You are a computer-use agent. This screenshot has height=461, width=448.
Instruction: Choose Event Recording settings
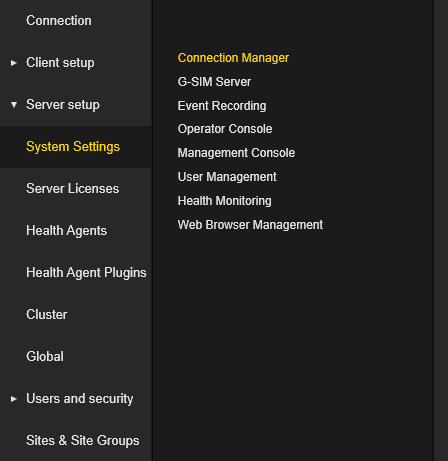click(222, 106)
